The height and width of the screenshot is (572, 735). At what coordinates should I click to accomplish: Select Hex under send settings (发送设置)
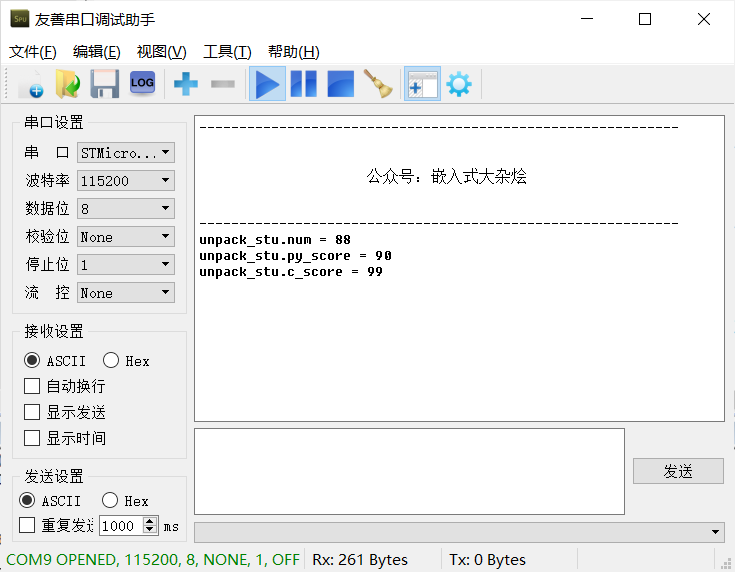[x=125, y=501]
